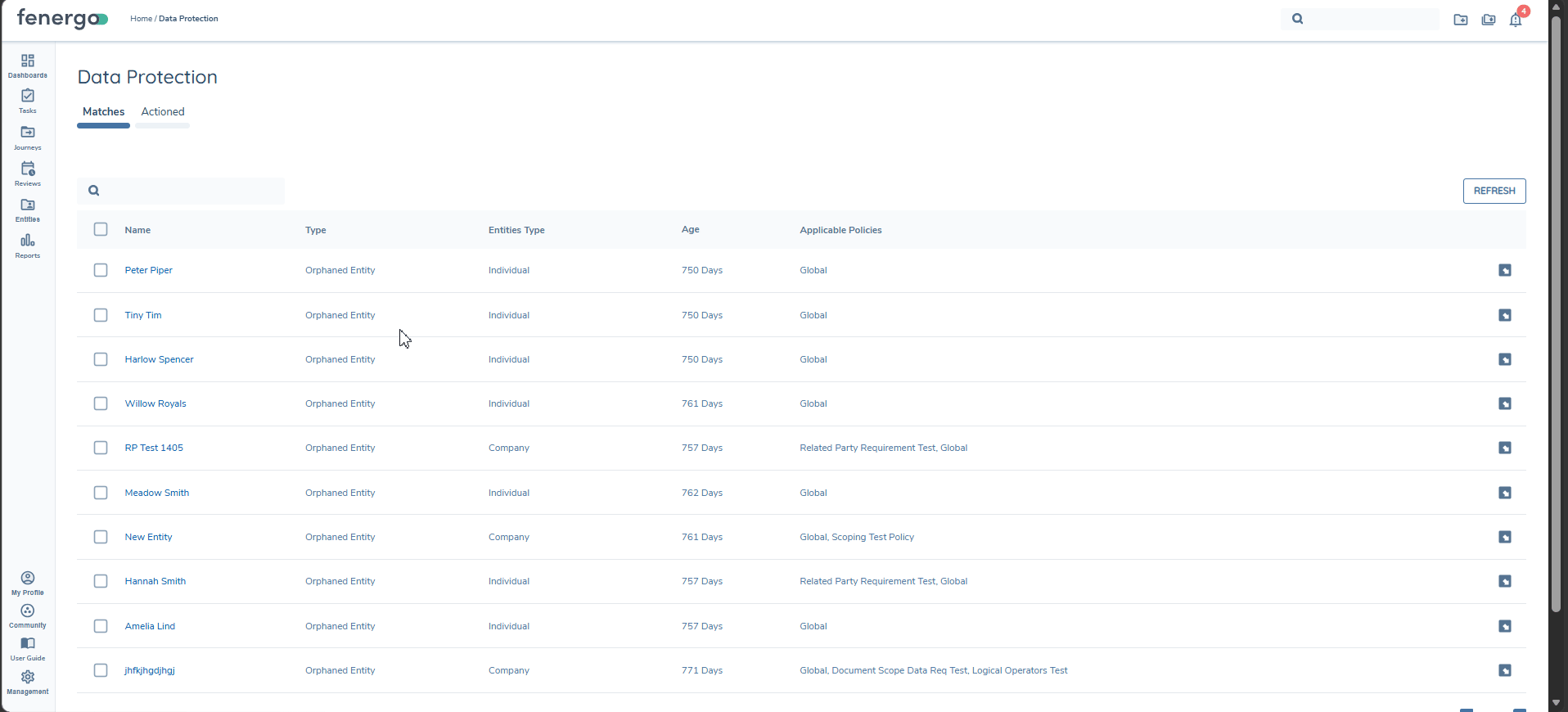Open the Tiny Tim entity link

point(143,315)
